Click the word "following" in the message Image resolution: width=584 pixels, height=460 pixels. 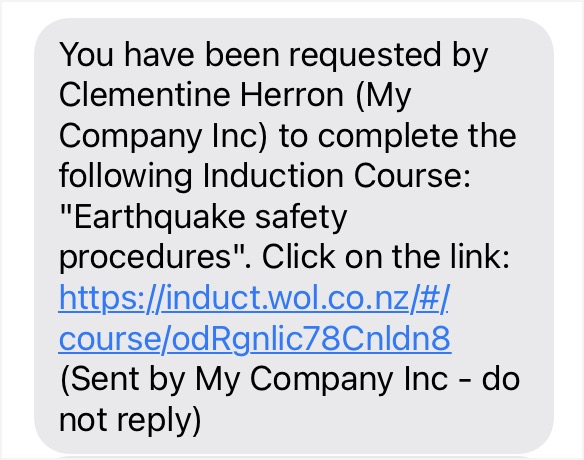[126, 177]
